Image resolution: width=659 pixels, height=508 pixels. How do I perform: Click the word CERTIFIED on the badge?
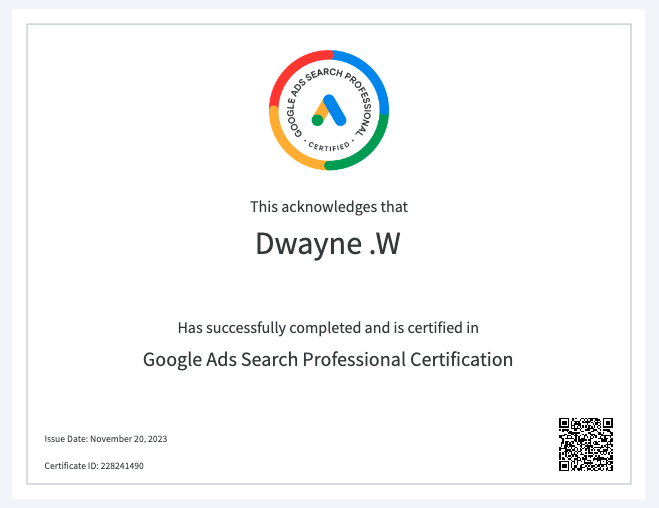(x=329, y=146)
